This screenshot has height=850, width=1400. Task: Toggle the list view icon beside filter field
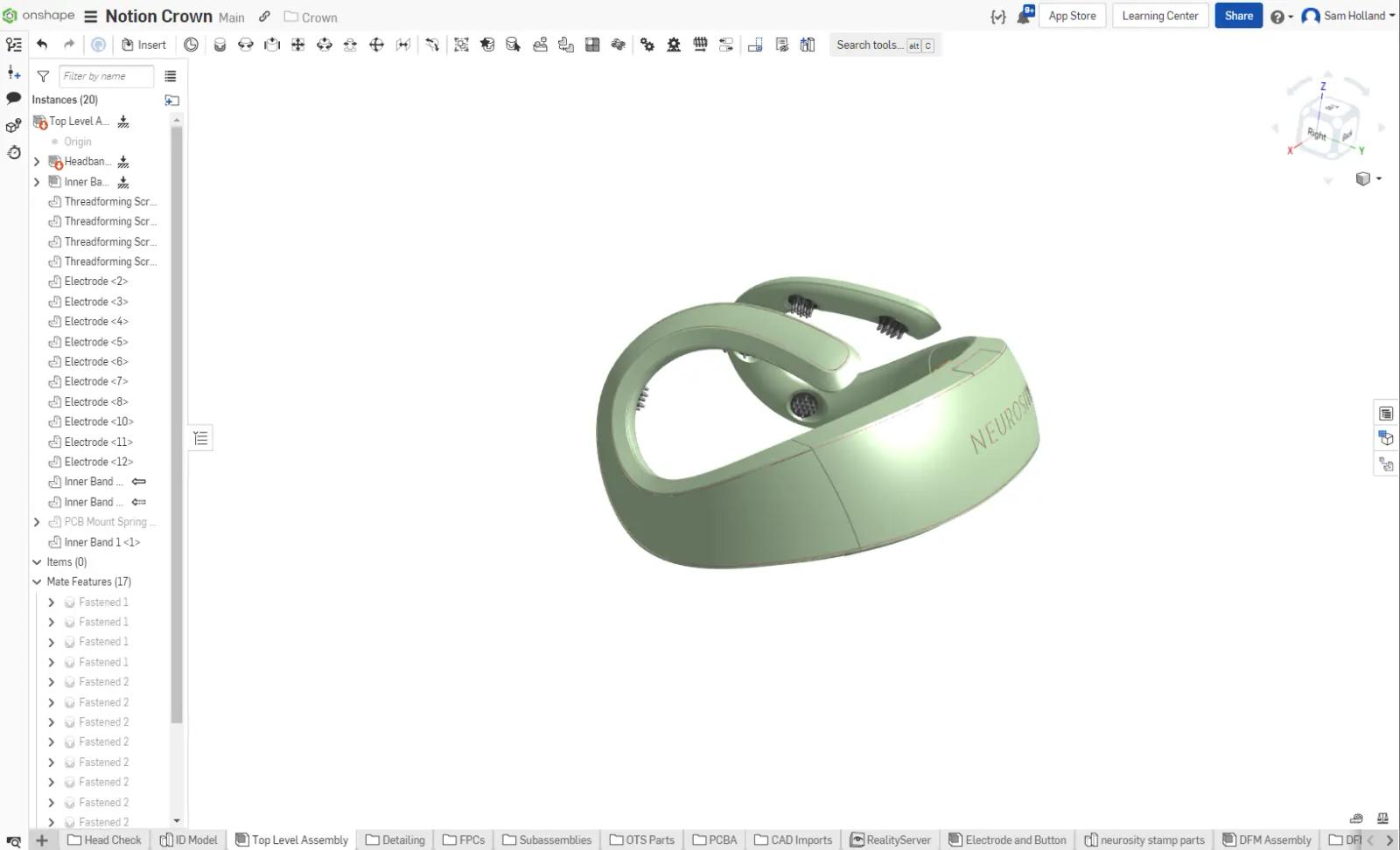click(x=171, y=76)
